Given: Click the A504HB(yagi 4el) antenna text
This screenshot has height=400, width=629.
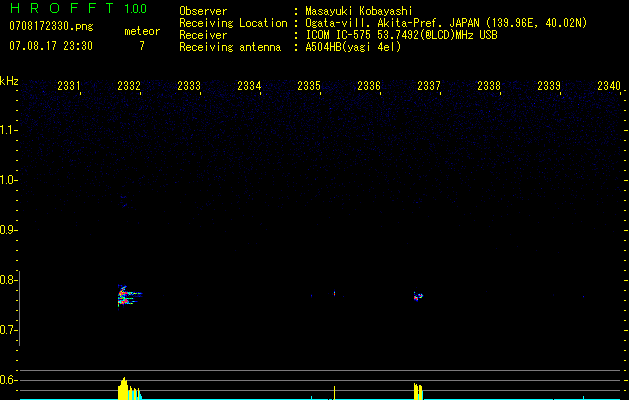Looking at the screenshot, I should coord(353,47).
